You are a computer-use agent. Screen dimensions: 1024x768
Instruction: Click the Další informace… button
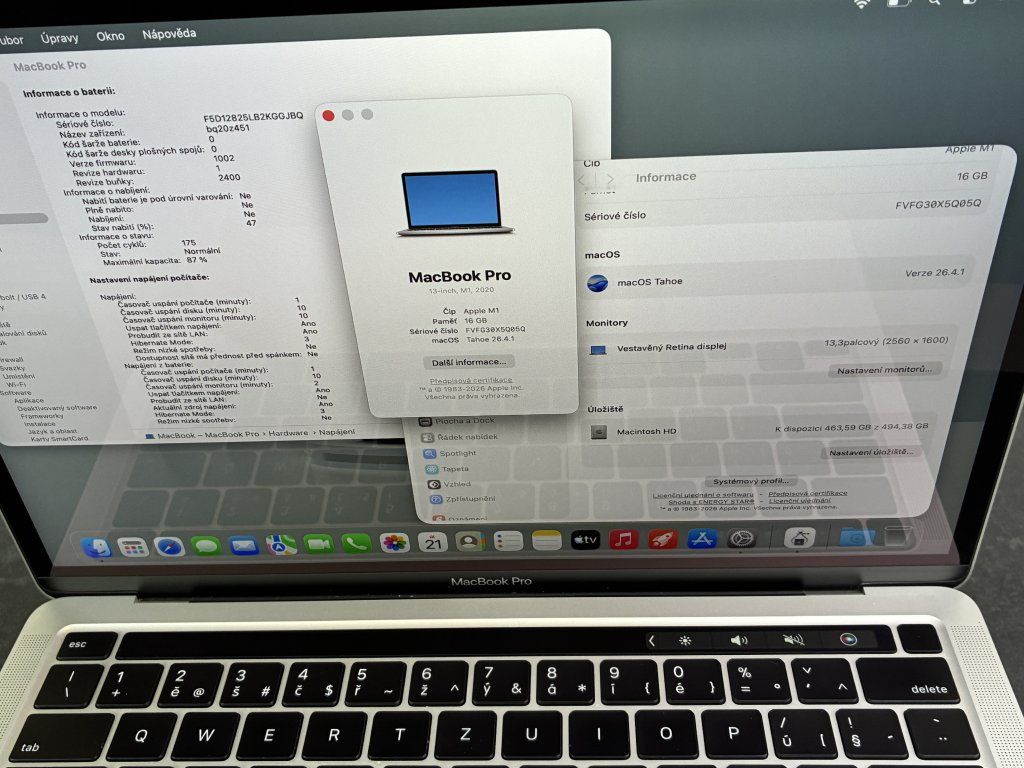(x=468, y=362)
